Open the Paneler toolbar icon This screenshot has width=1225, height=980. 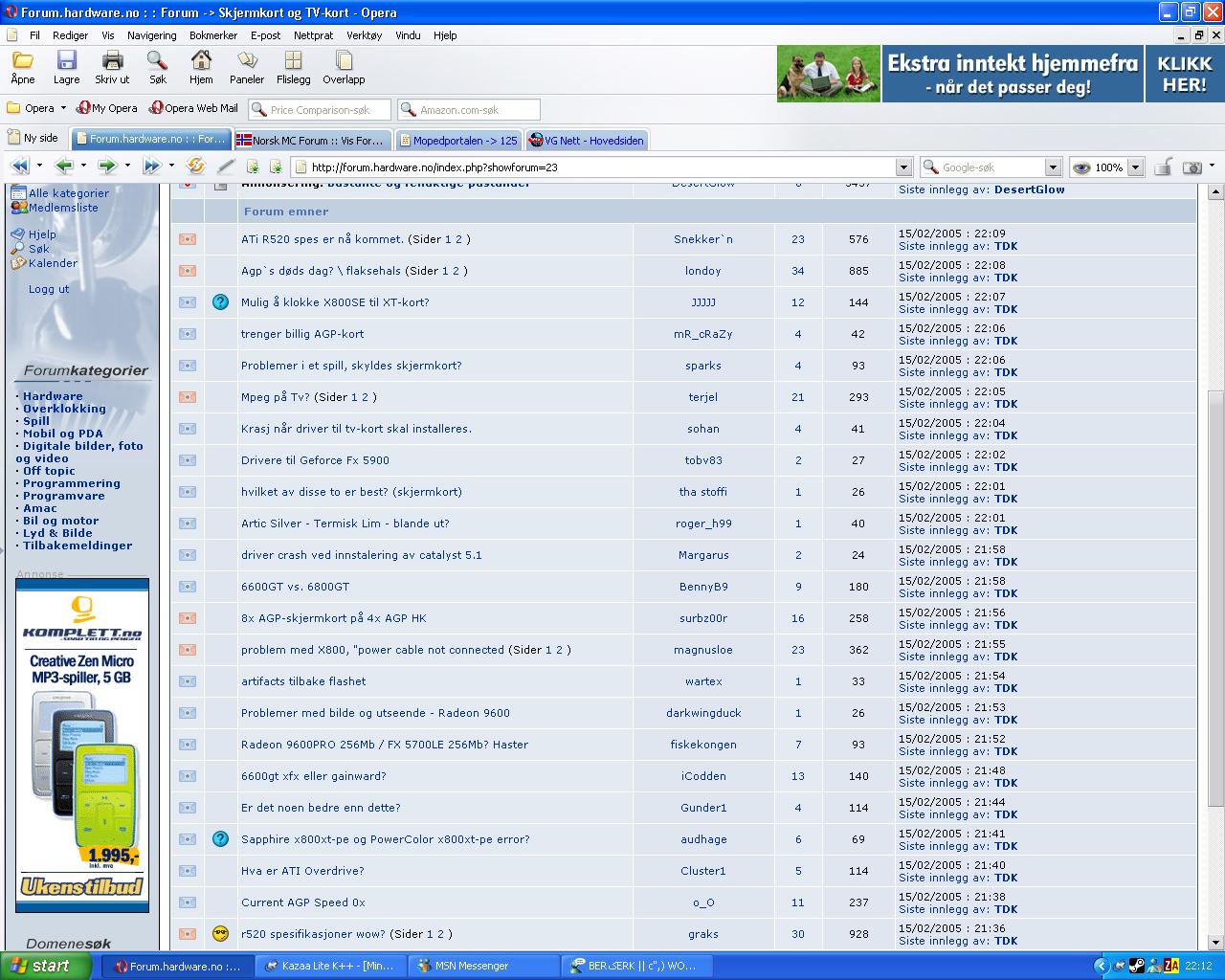(x=247, y=61)
